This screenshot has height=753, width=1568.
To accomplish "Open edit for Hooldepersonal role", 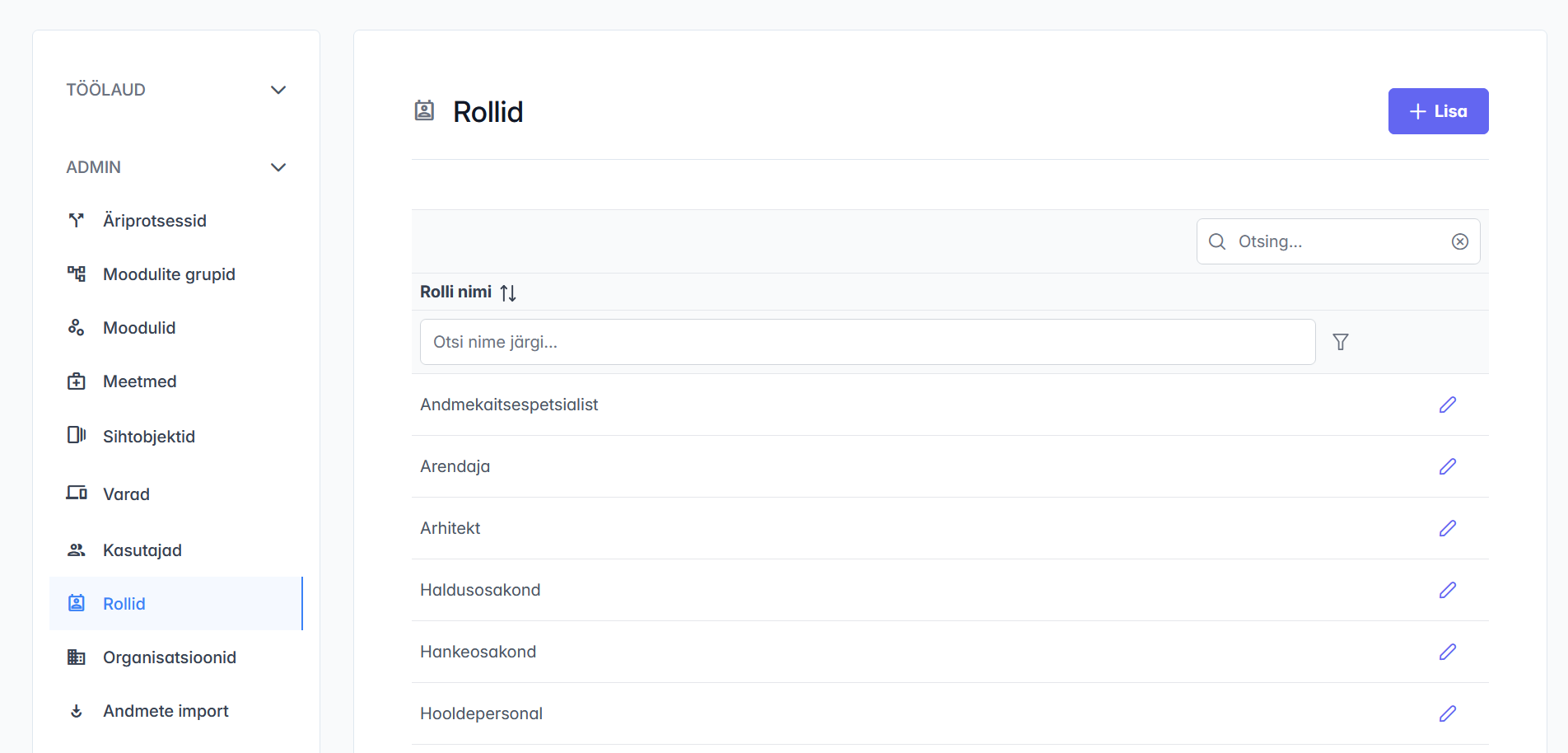I will pyautogui.click(x=1447, y=713).
